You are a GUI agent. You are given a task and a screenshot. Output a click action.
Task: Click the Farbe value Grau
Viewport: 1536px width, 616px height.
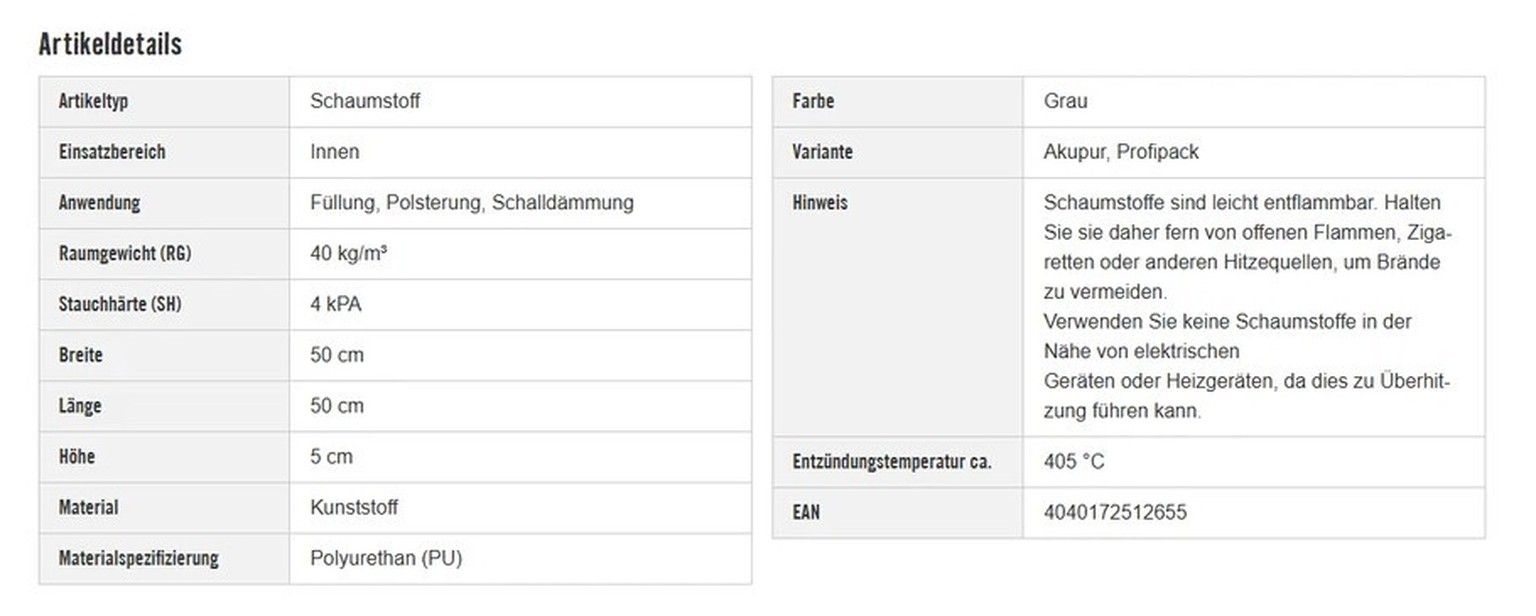click(1065, 101)
